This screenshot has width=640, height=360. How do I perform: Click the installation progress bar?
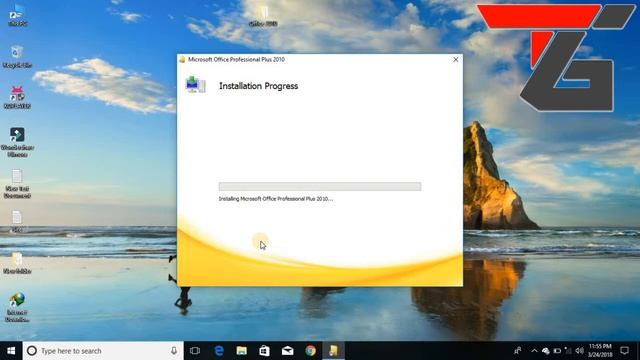[320, 187]
